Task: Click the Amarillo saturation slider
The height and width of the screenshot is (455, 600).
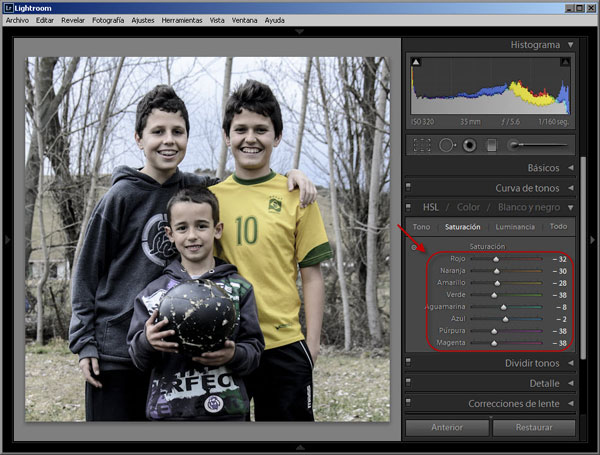Action: pos(506,283)
